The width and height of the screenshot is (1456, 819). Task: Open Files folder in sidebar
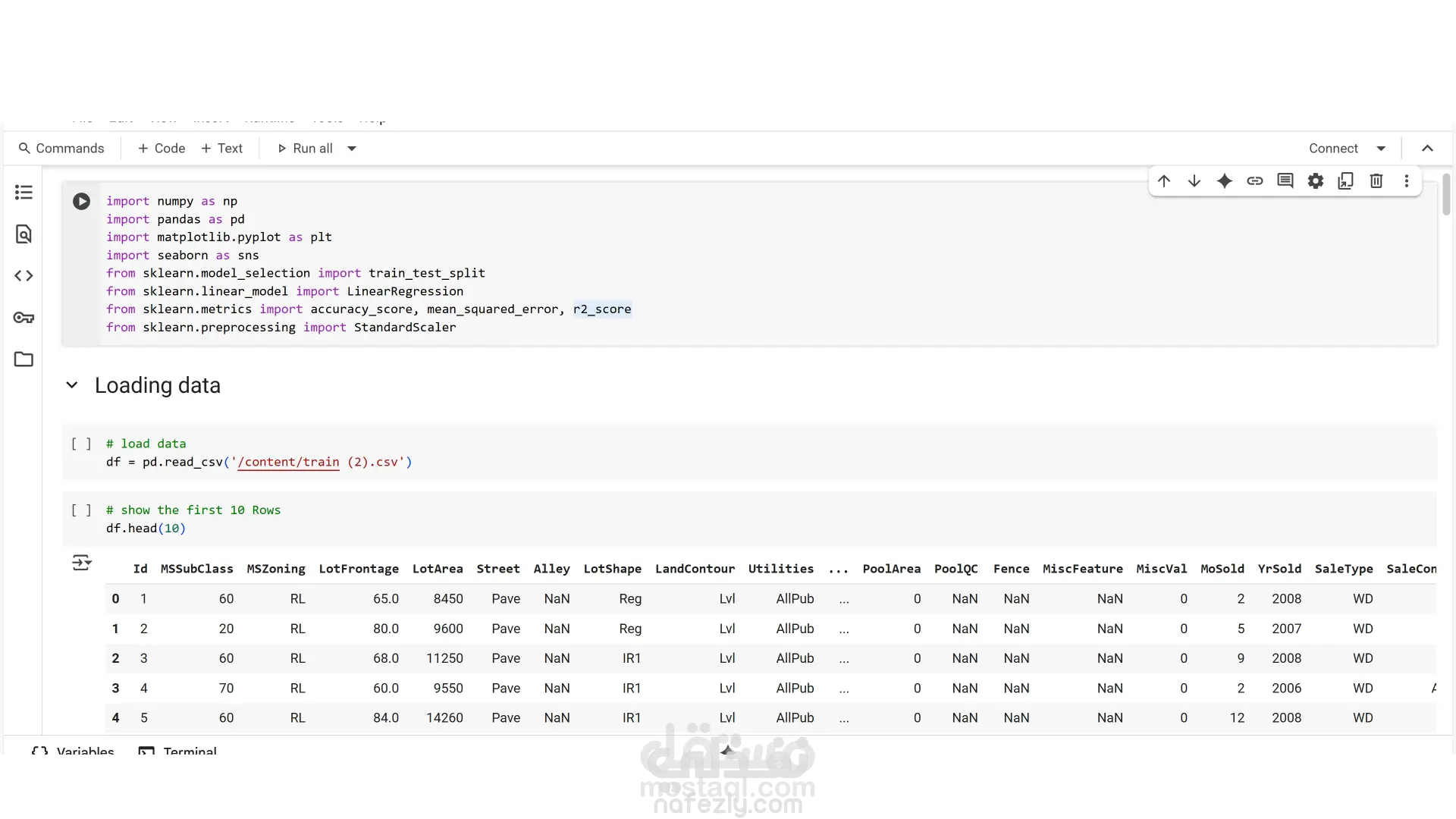(24, 359)
